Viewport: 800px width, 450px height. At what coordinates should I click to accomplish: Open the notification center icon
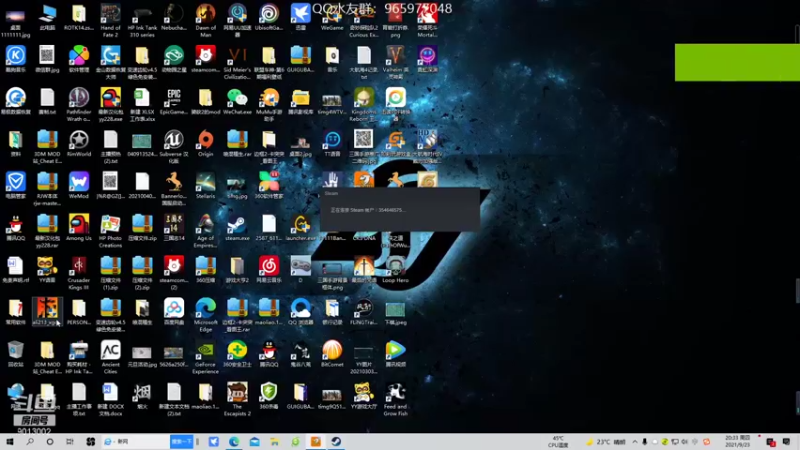tap(786, 442)
